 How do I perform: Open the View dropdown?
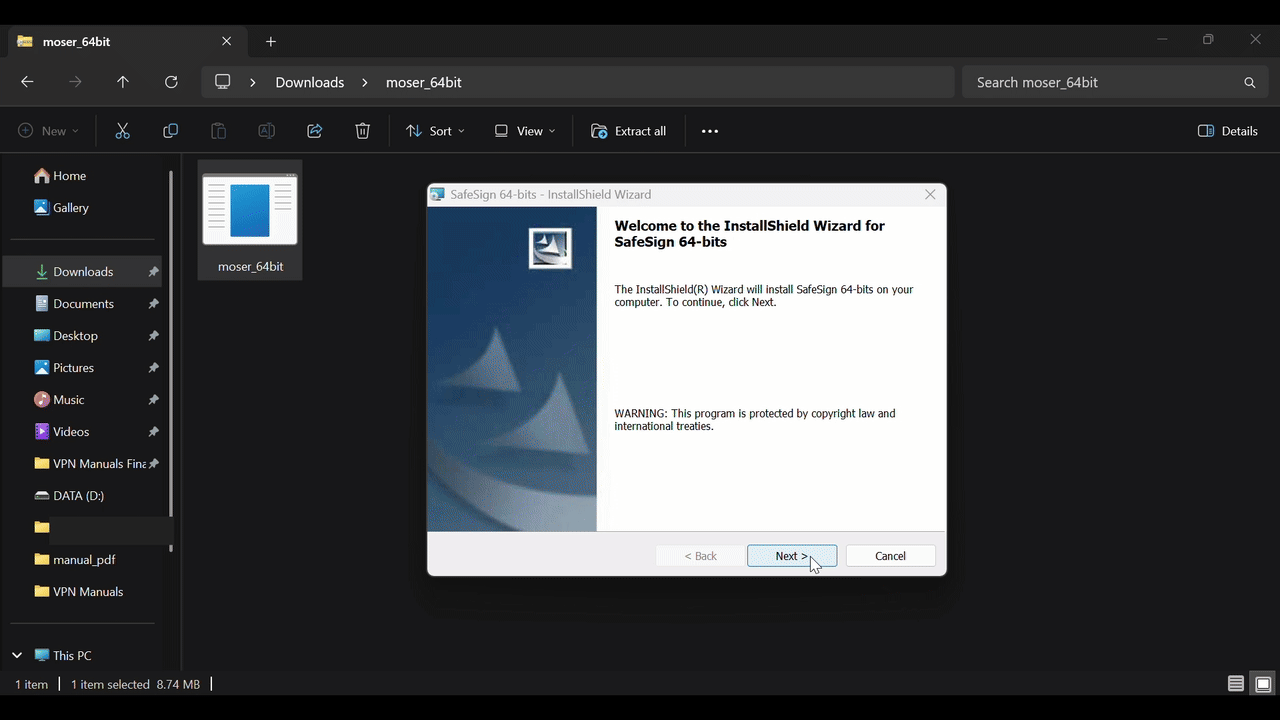(523, 131)
